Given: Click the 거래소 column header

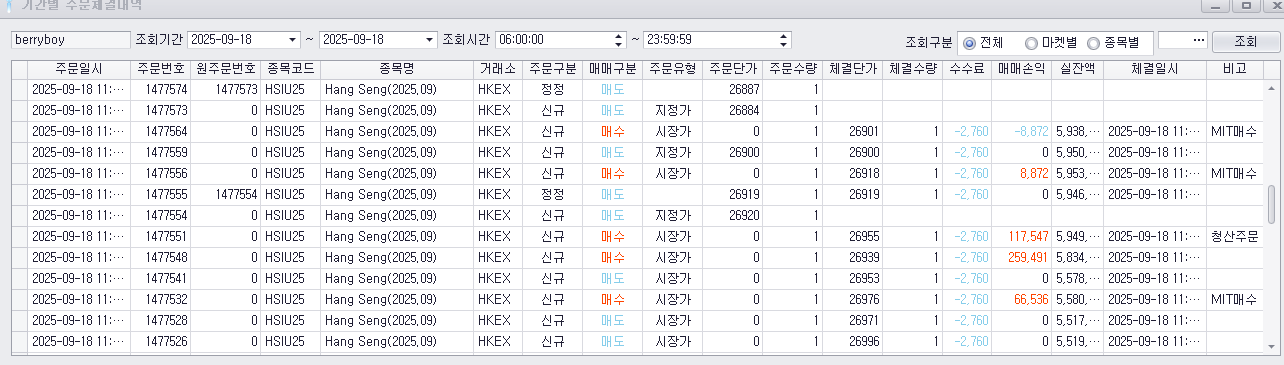Looking at the screenshot, I should pos(497,69).
